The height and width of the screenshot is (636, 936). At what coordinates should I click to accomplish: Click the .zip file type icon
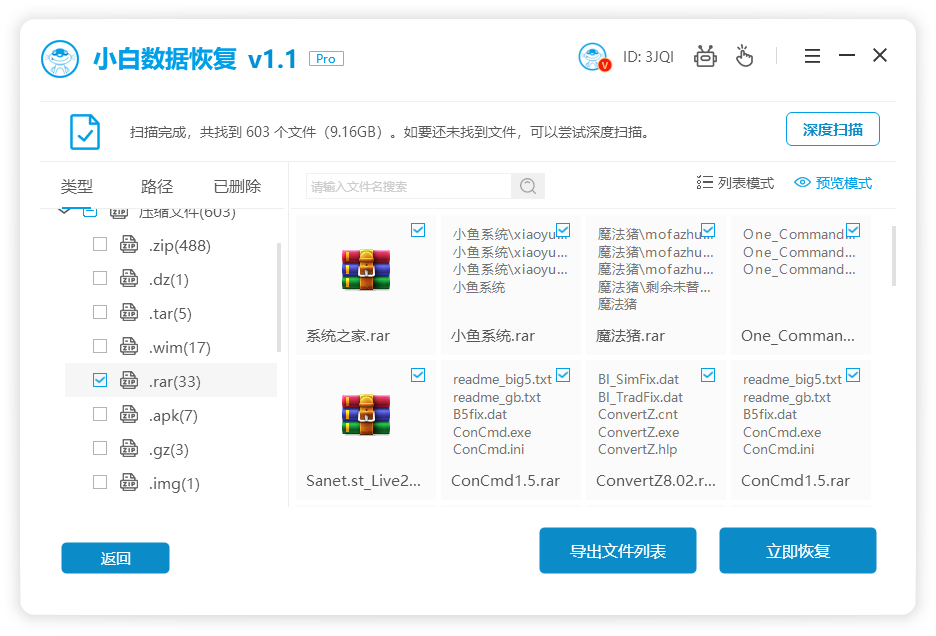(129, 244)
